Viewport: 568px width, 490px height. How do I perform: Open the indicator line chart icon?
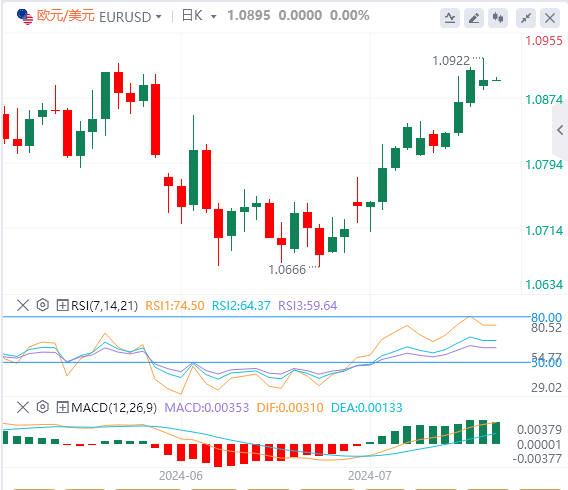pyautogui.click(x=450, y=18)
